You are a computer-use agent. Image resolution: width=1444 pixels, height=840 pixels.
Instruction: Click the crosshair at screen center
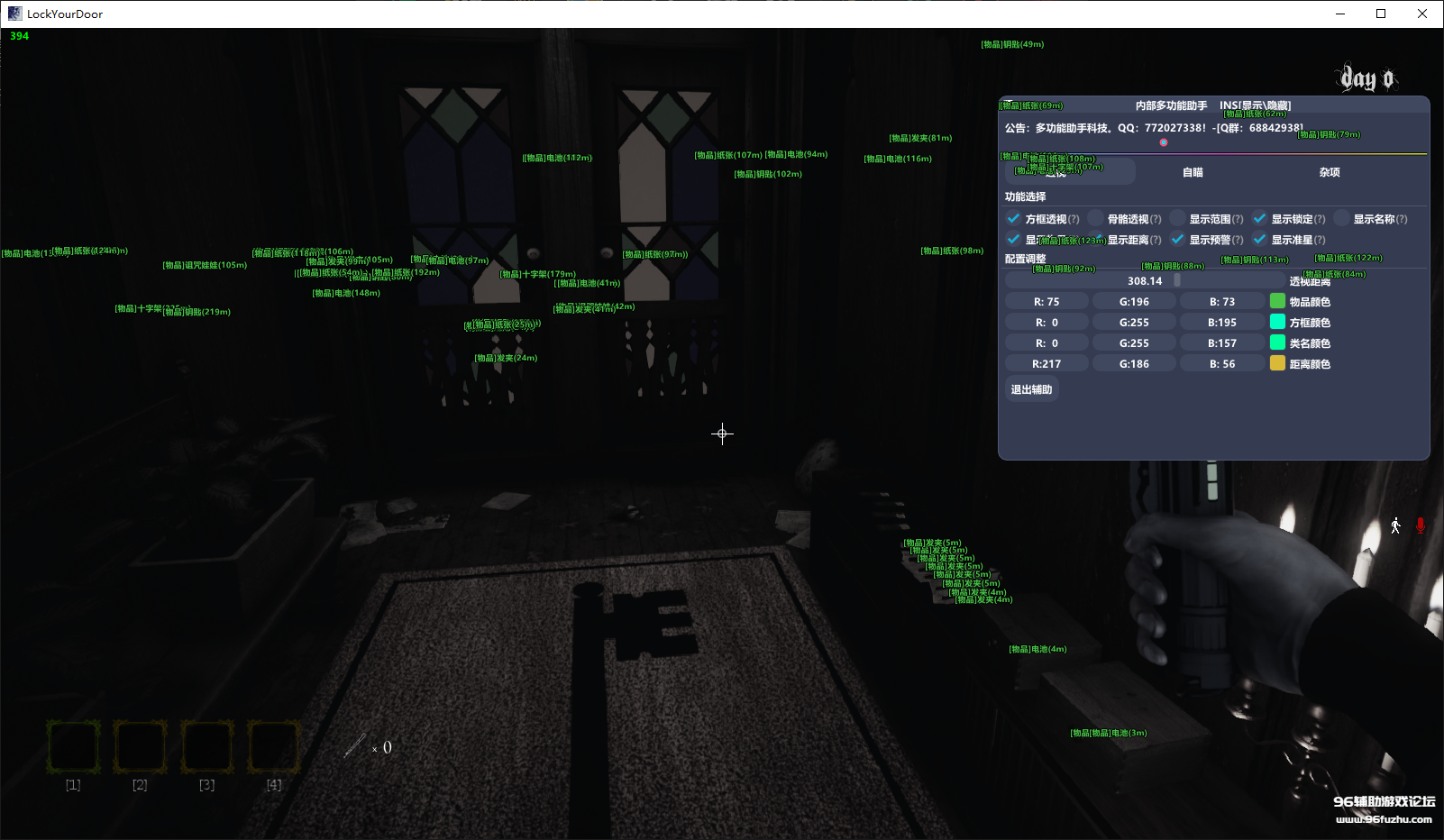pos(722,434)
